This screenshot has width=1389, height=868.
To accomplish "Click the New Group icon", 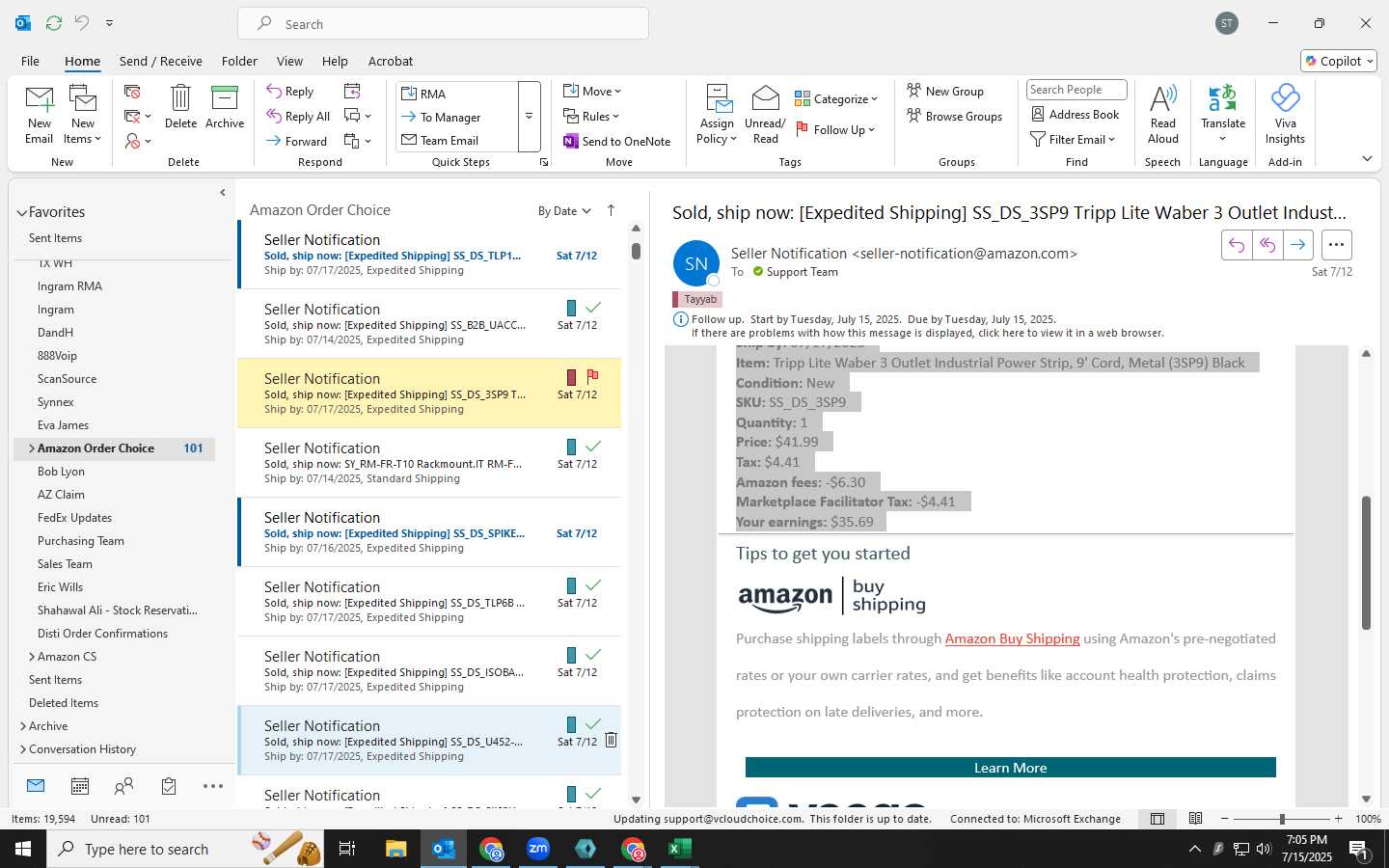I will point(913,91).
